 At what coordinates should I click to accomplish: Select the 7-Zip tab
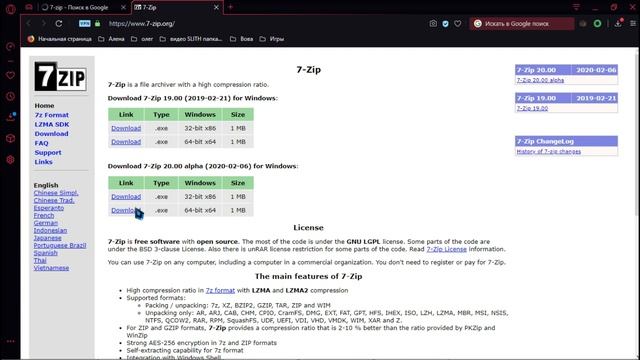(x=178, y=7)
